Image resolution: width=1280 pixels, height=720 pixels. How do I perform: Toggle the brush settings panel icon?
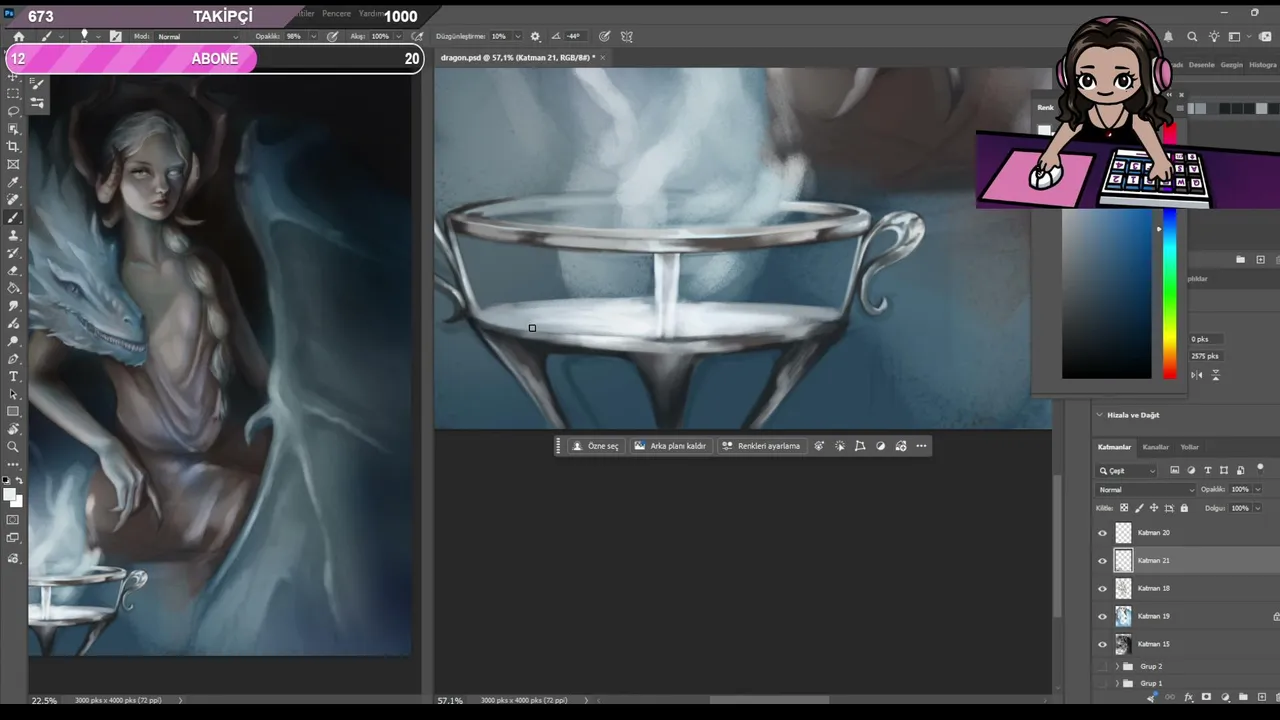pos(116,37)
